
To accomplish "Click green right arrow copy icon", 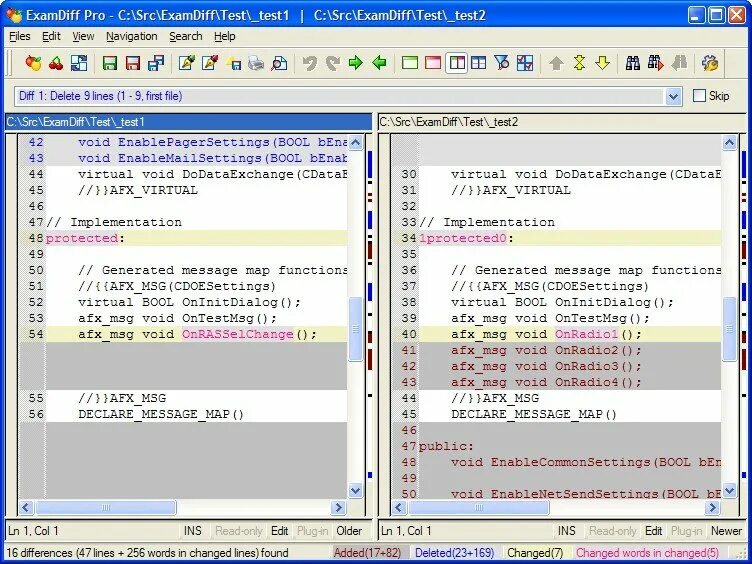I will (x=356, y=63).
